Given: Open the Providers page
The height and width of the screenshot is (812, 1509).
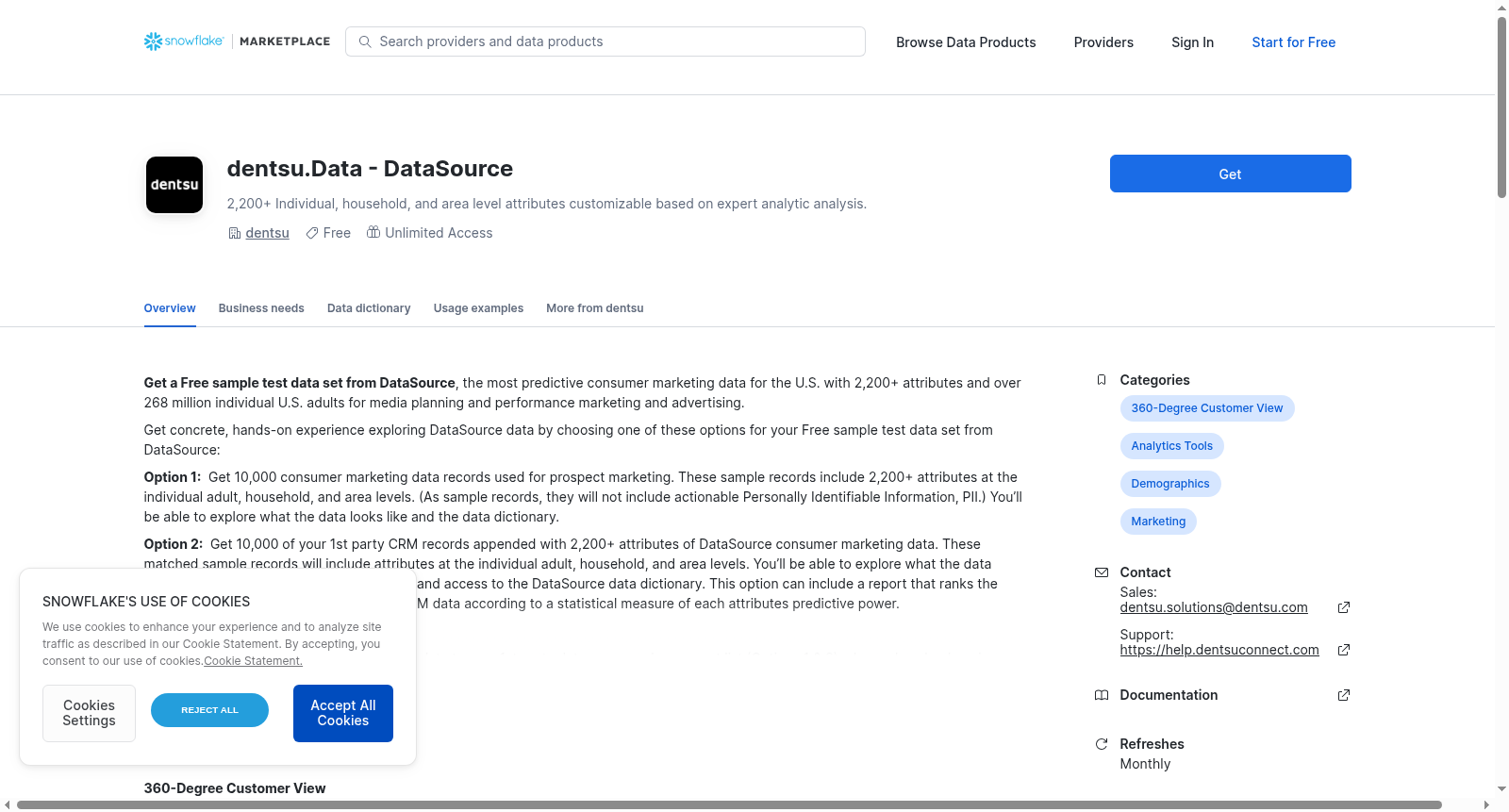Looking at the screenshot, I should click(x=1103, y=42).
